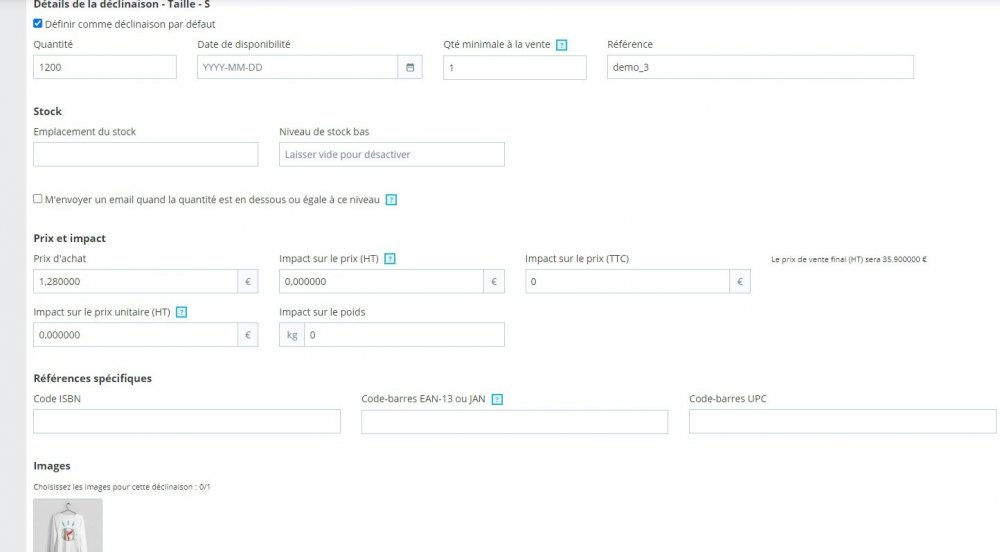Screen dimensions: 1000x552
Task: Click help icon next to Impact sur le prix (HT)
Action: tap(389, 259)
